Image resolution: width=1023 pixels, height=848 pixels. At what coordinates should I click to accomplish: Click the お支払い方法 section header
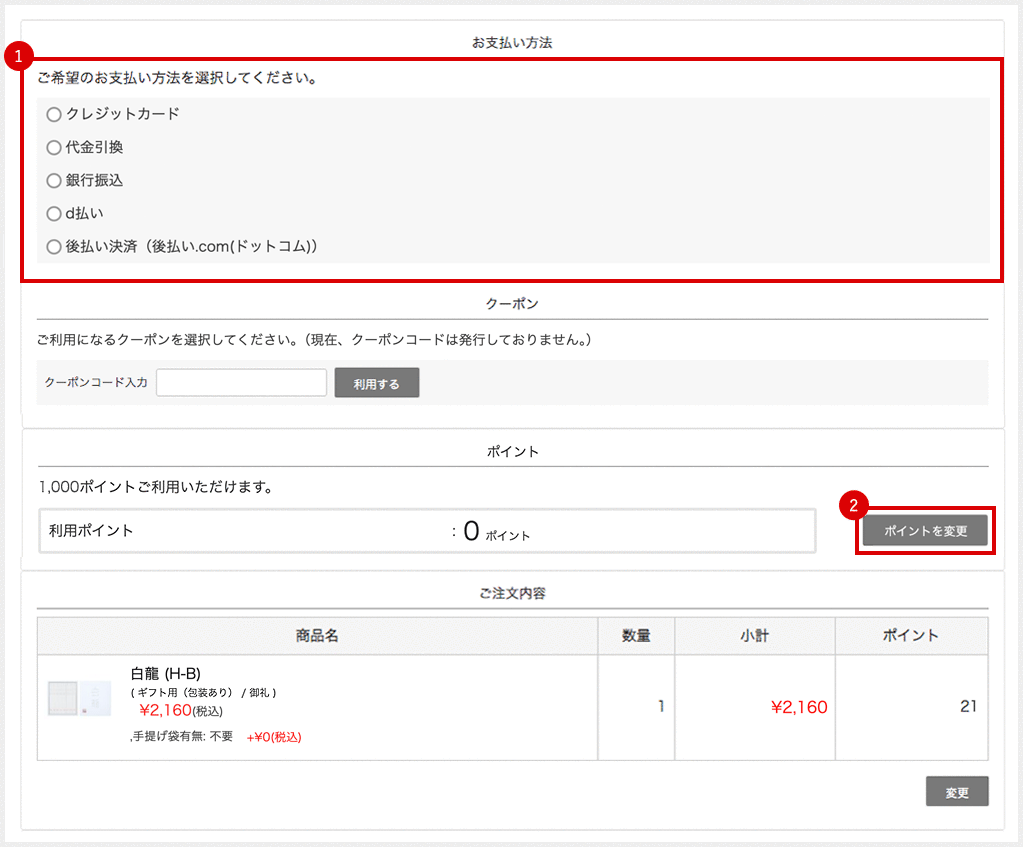(511, 42)
